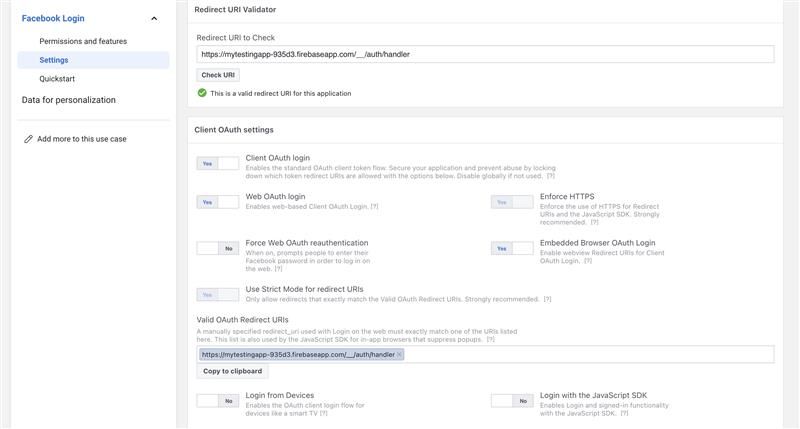Open help [?] for Valid OAuth Redirect URIs

(x=491, y=340)
